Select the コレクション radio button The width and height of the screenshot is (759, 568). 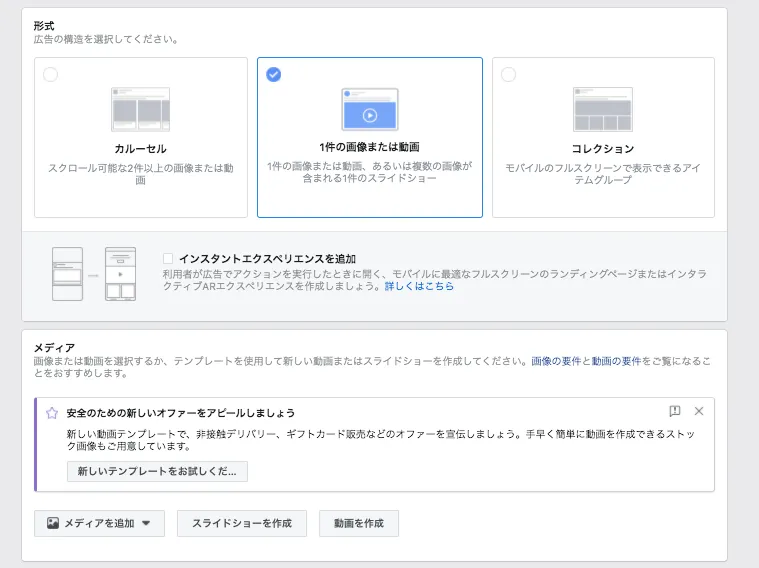point(508,75)
